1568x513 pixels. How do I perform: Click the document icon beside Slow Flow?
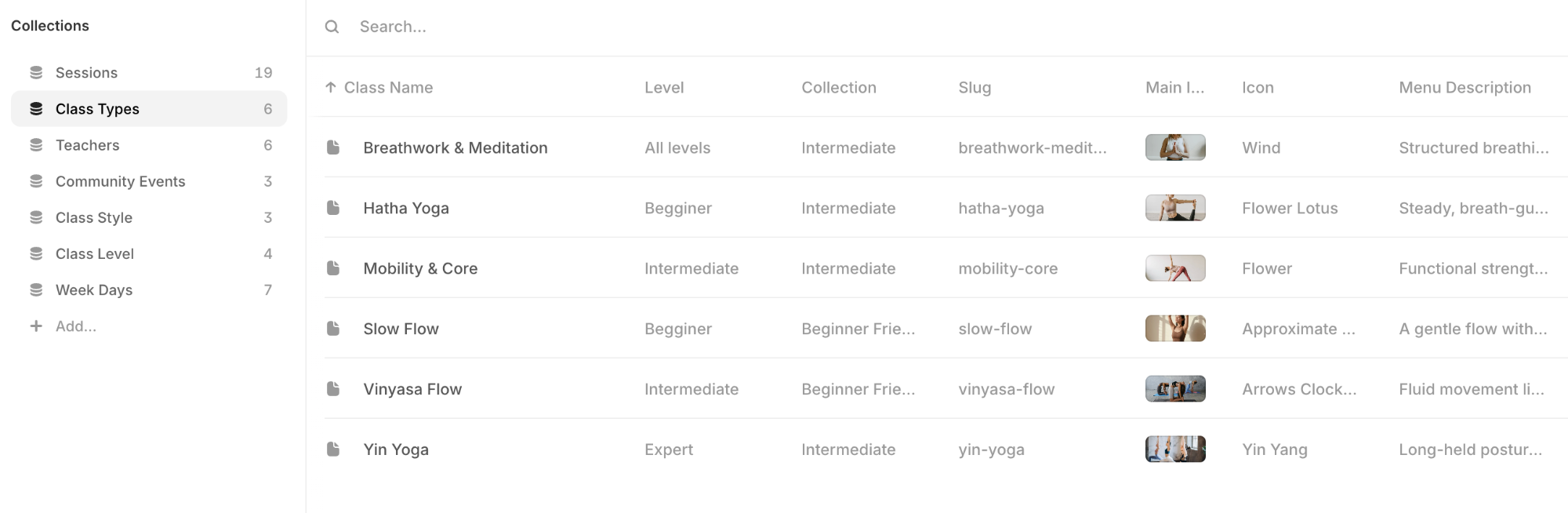point(333,329)
